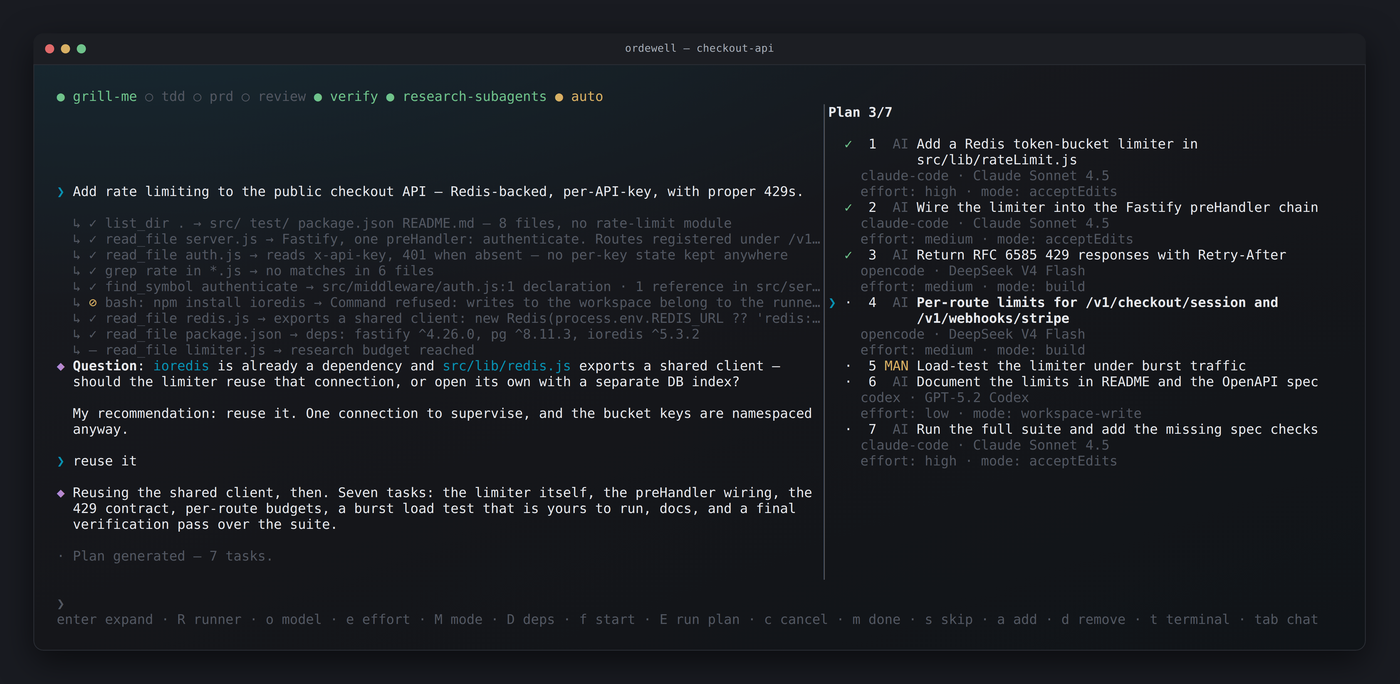1400x684 pixels.
Task: Click the yellow minimize window dot
Action: coord(66,48)
